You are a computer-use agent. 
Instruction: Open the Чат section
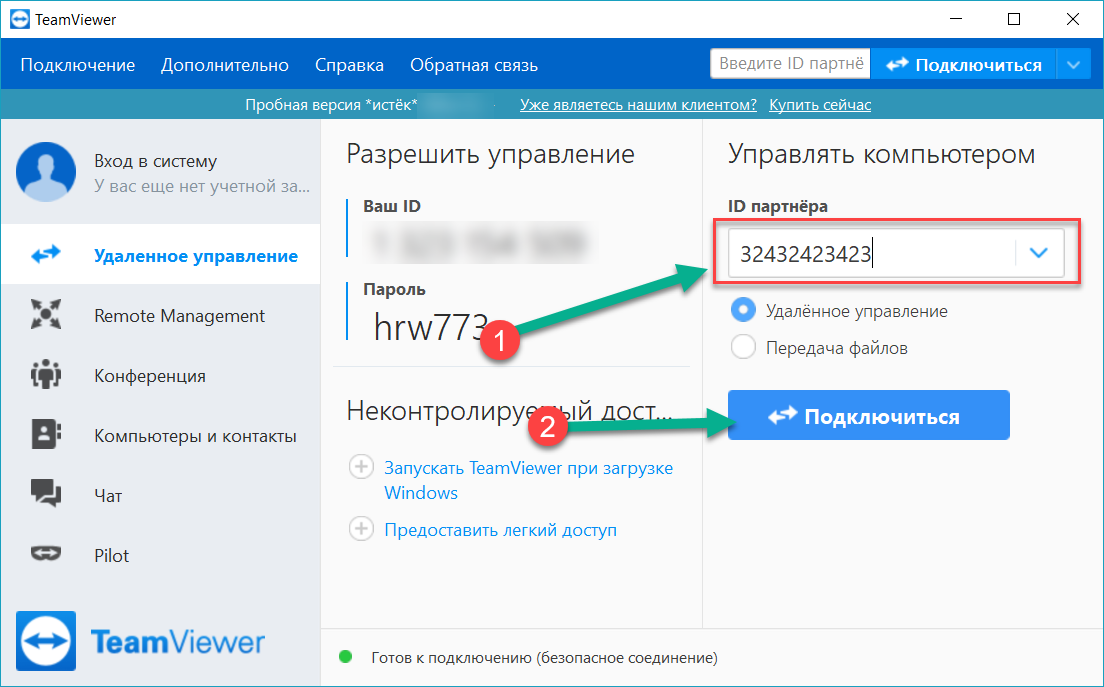[x=161, y=494]
